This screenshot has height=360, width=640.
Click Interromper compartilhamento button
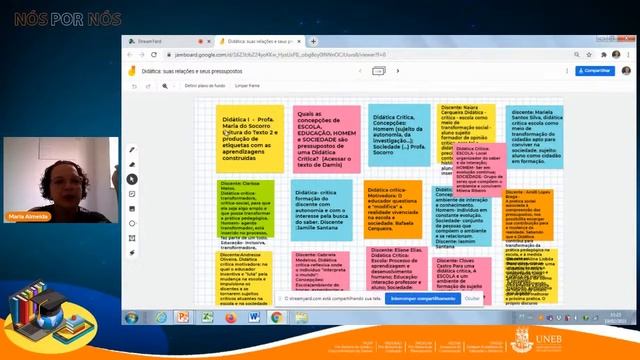[x=423, y=298]
